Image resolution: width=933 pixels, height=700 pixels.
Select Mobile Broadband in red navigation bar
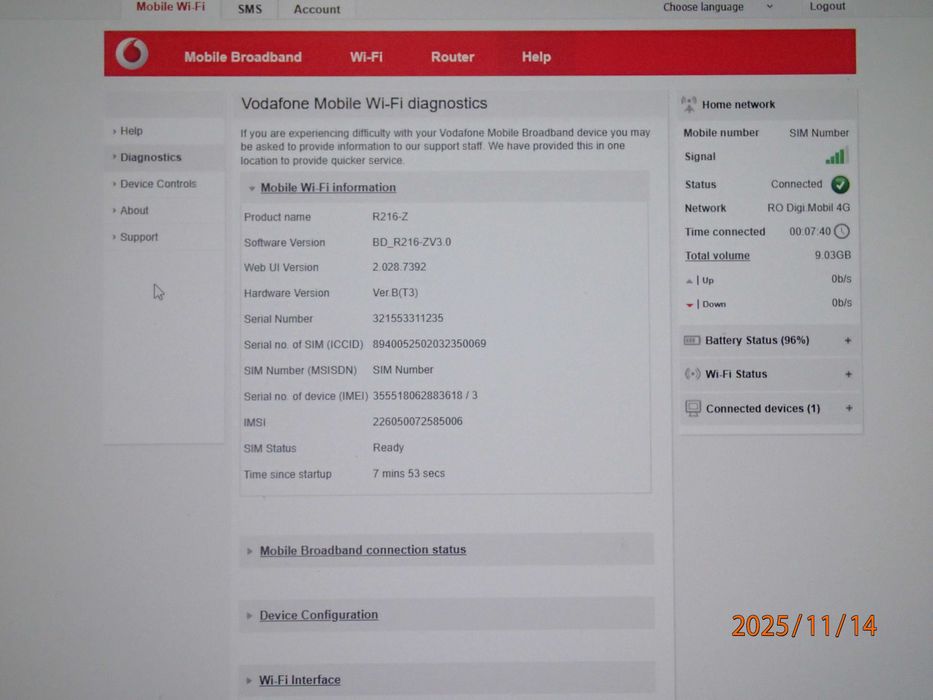click(x=243, y=57)
